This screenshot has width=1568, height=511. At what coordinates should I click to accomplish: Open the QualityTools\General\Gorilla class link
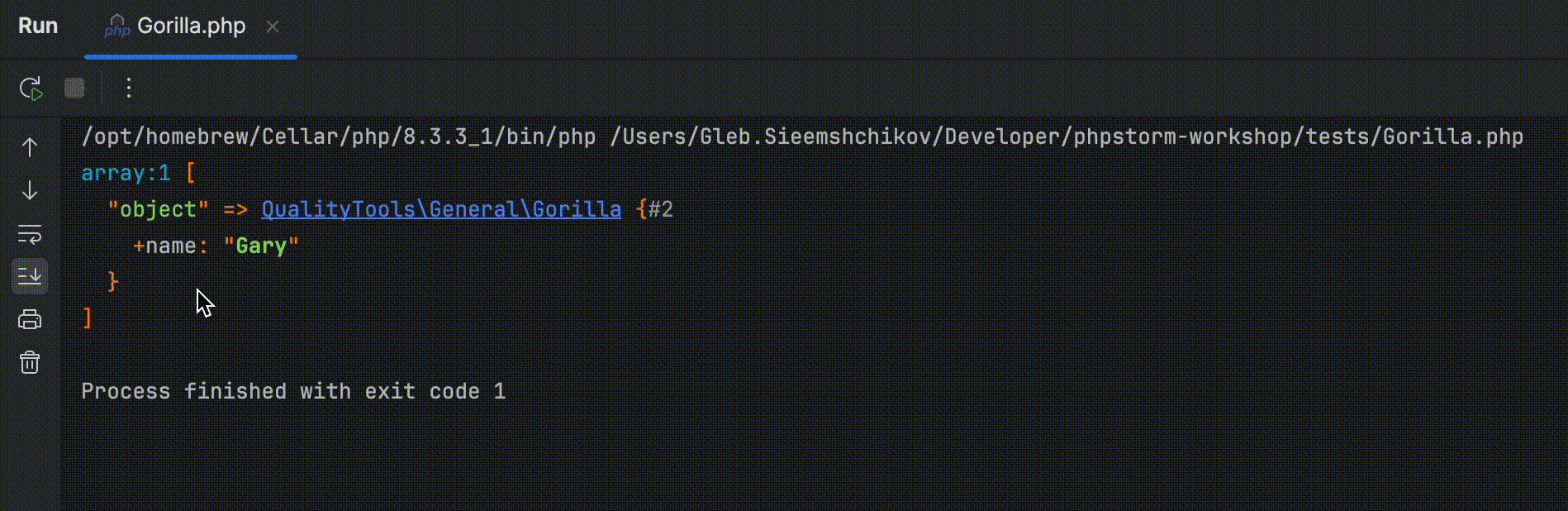pos(441,209)
